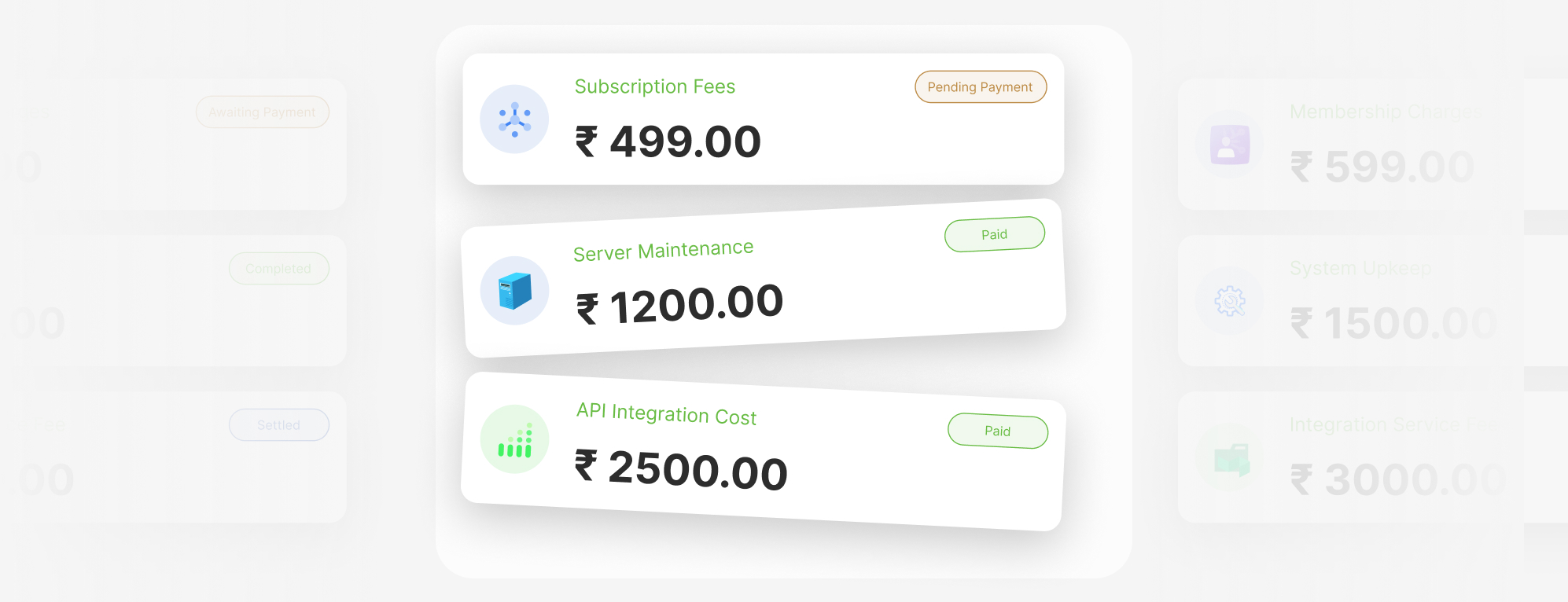Click the Subscription Fees network icon

pyautogui.click(x=514, y=119)
